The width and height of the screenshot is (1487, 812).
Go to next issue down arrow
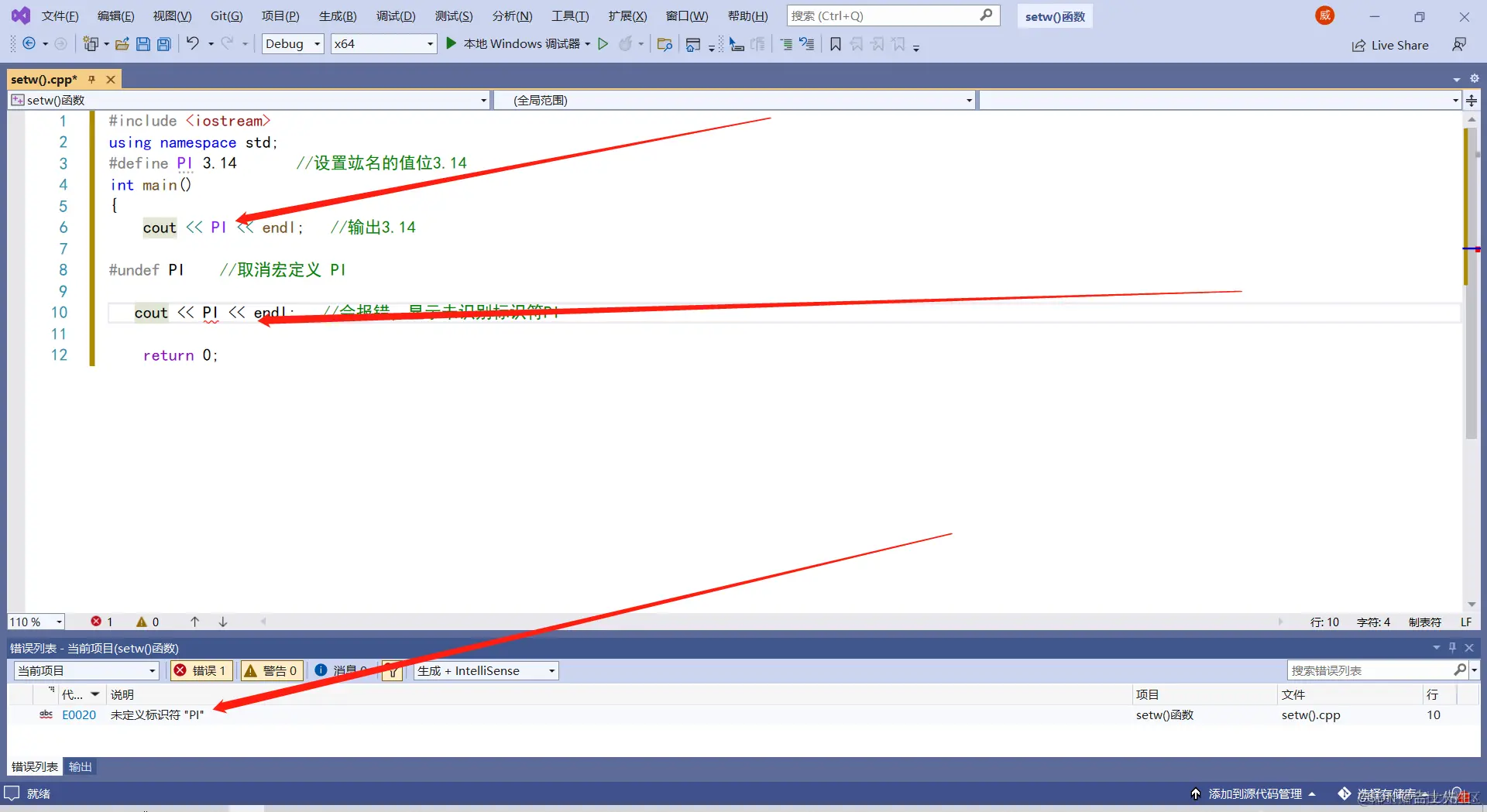223,622
